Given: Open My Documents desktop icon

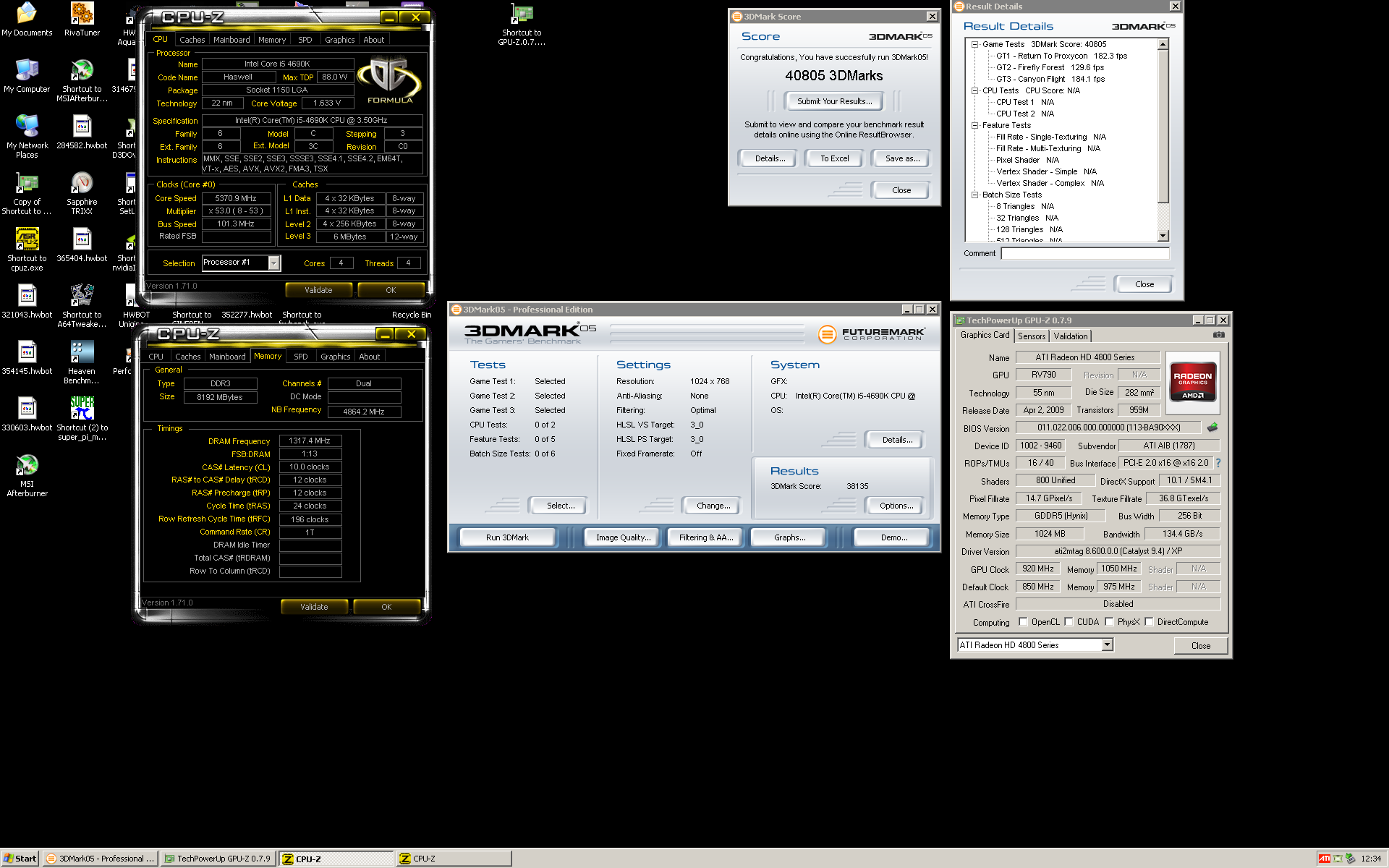Looking at the screenshot, I should (x=27, y=20).
